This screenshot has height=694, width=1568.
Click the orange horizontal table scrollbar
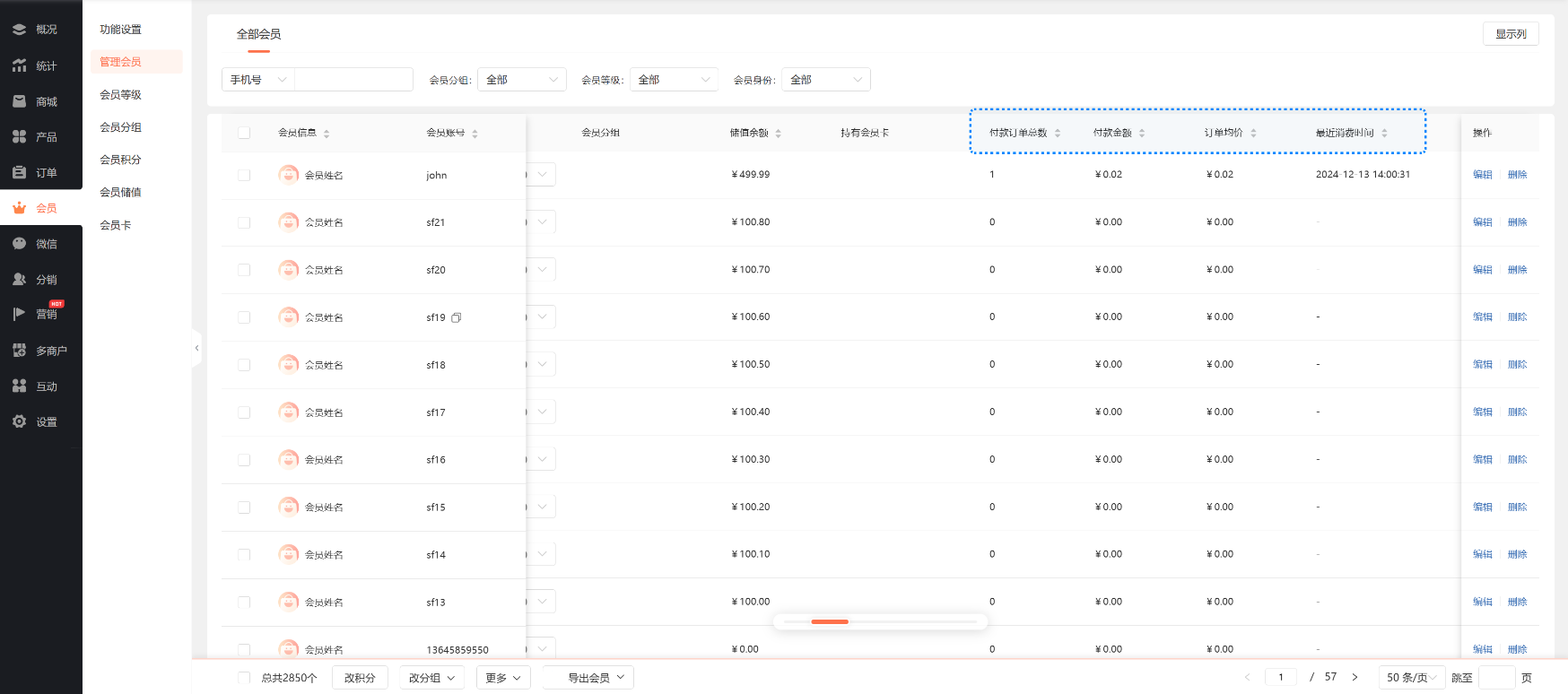tap(830, 621)
